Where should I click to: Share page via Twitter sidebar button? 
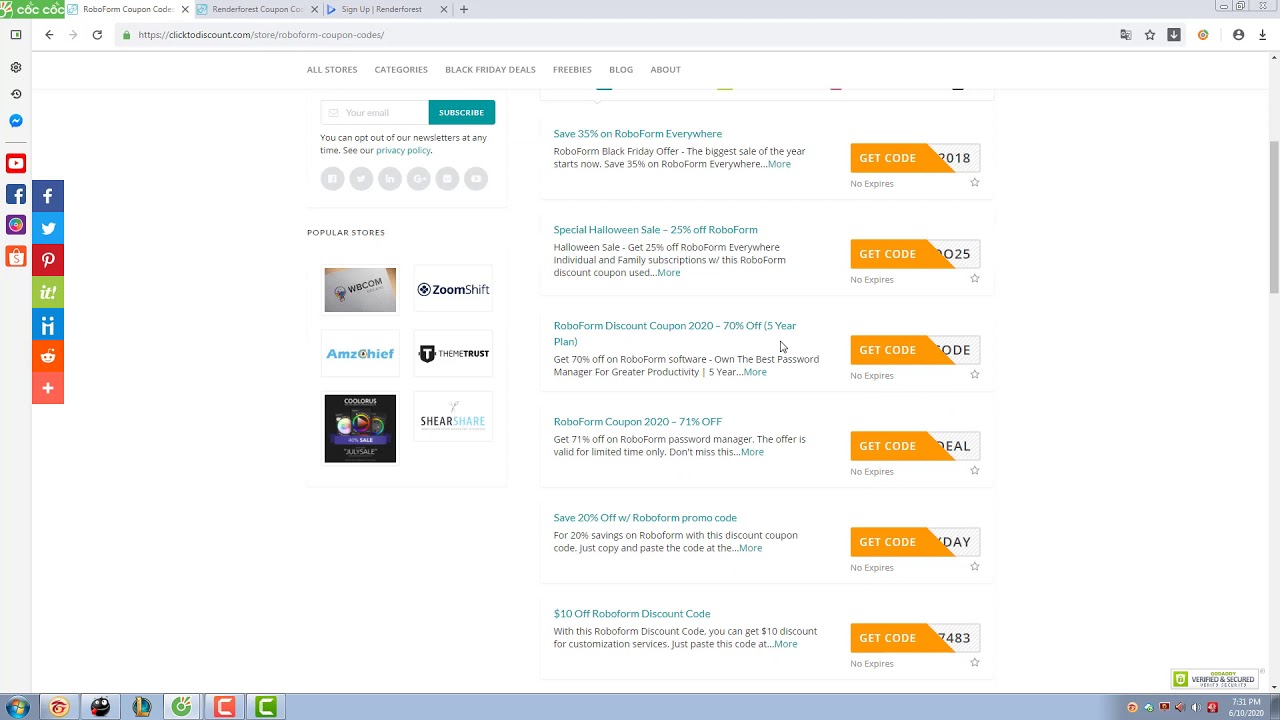[48, 228]
